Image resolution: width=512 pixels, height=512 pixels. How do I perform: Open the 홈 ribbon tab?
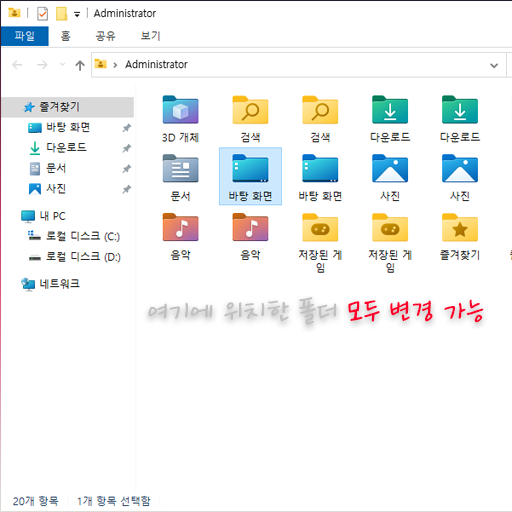65,36
